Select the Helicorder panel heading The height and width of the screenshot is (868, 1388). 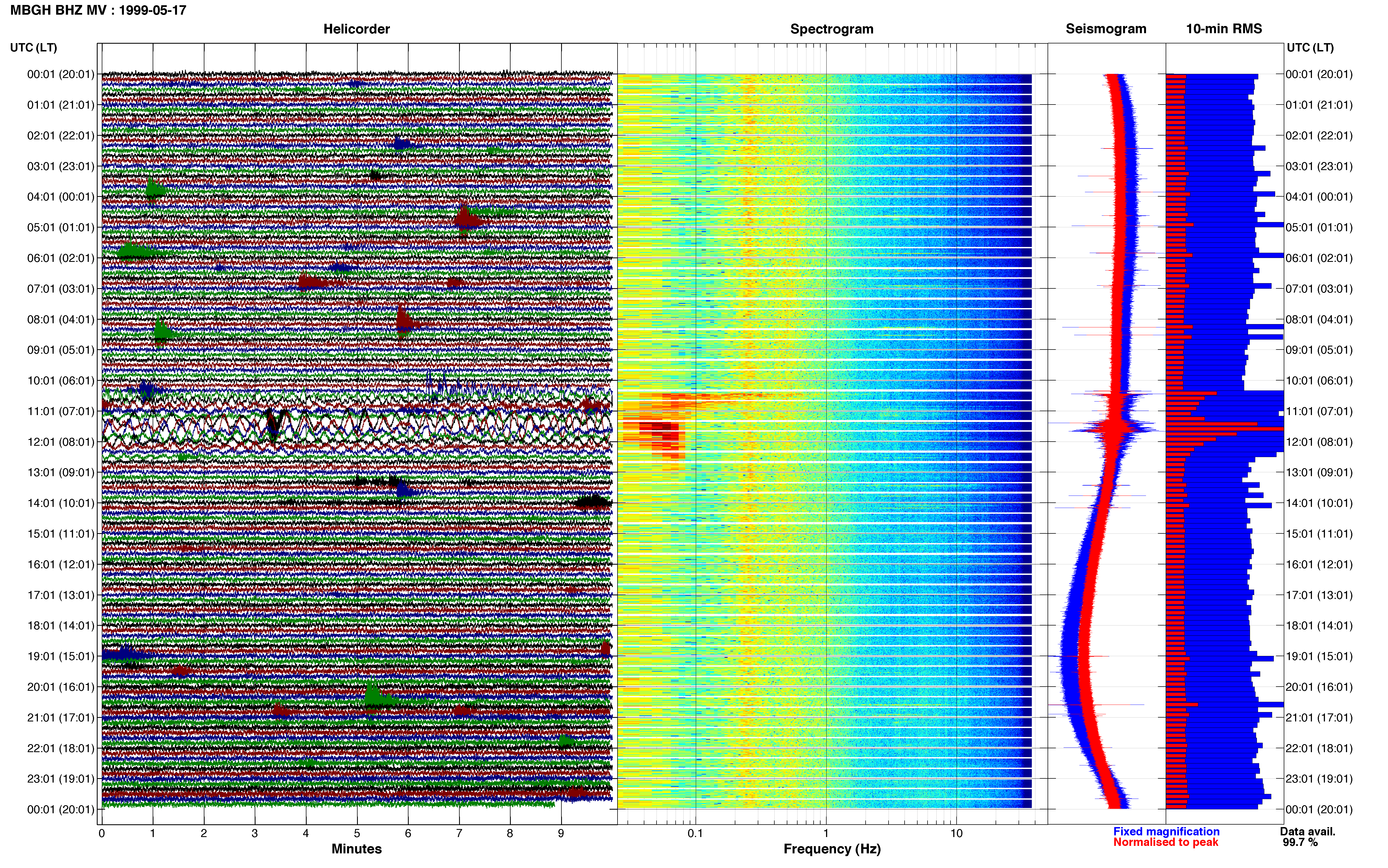356,29
